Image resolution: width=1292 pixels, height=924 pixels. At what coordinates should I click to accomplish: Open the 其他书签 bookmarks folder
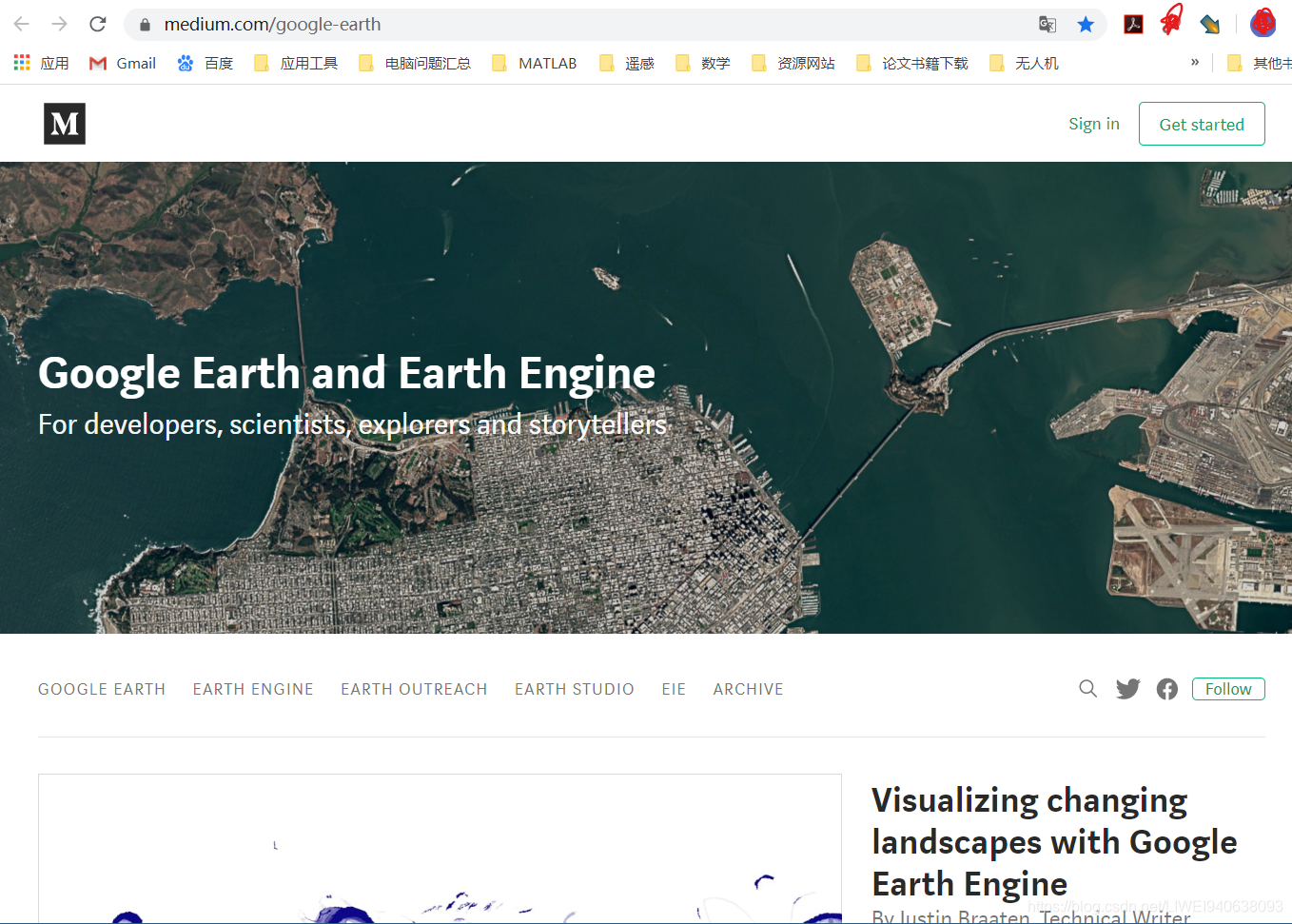click(x=1259, y=63)
